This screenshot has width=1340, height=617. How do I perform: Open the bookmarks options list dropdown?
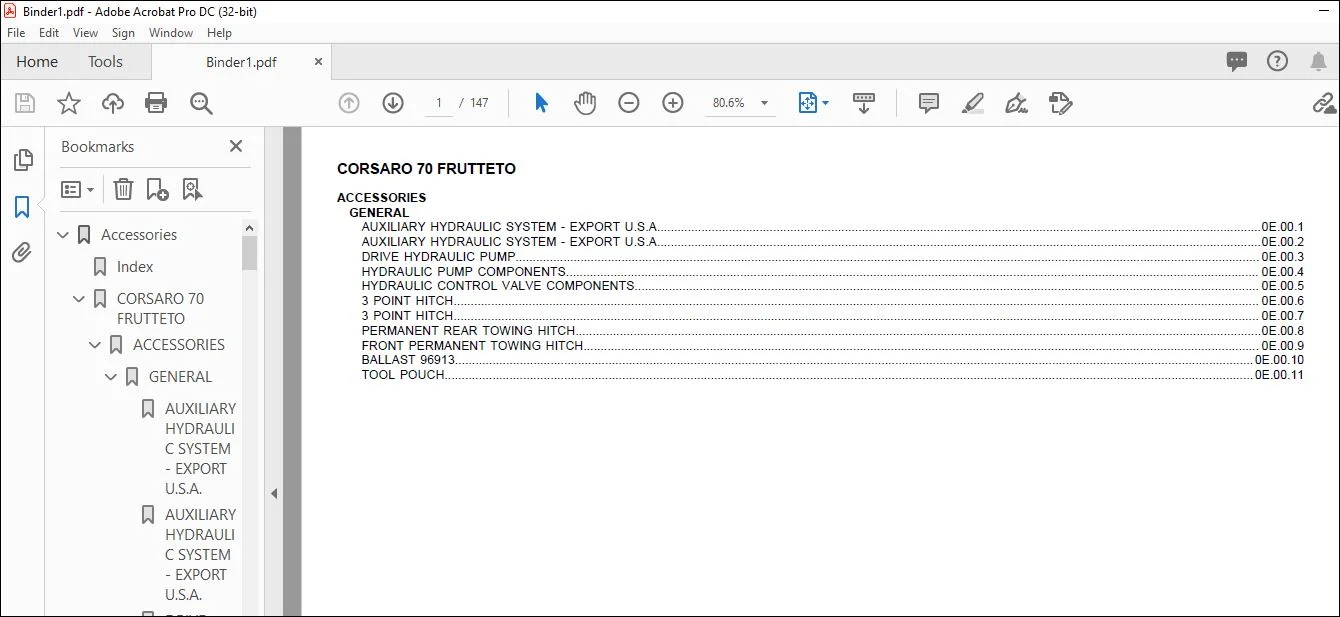(78, 189)
